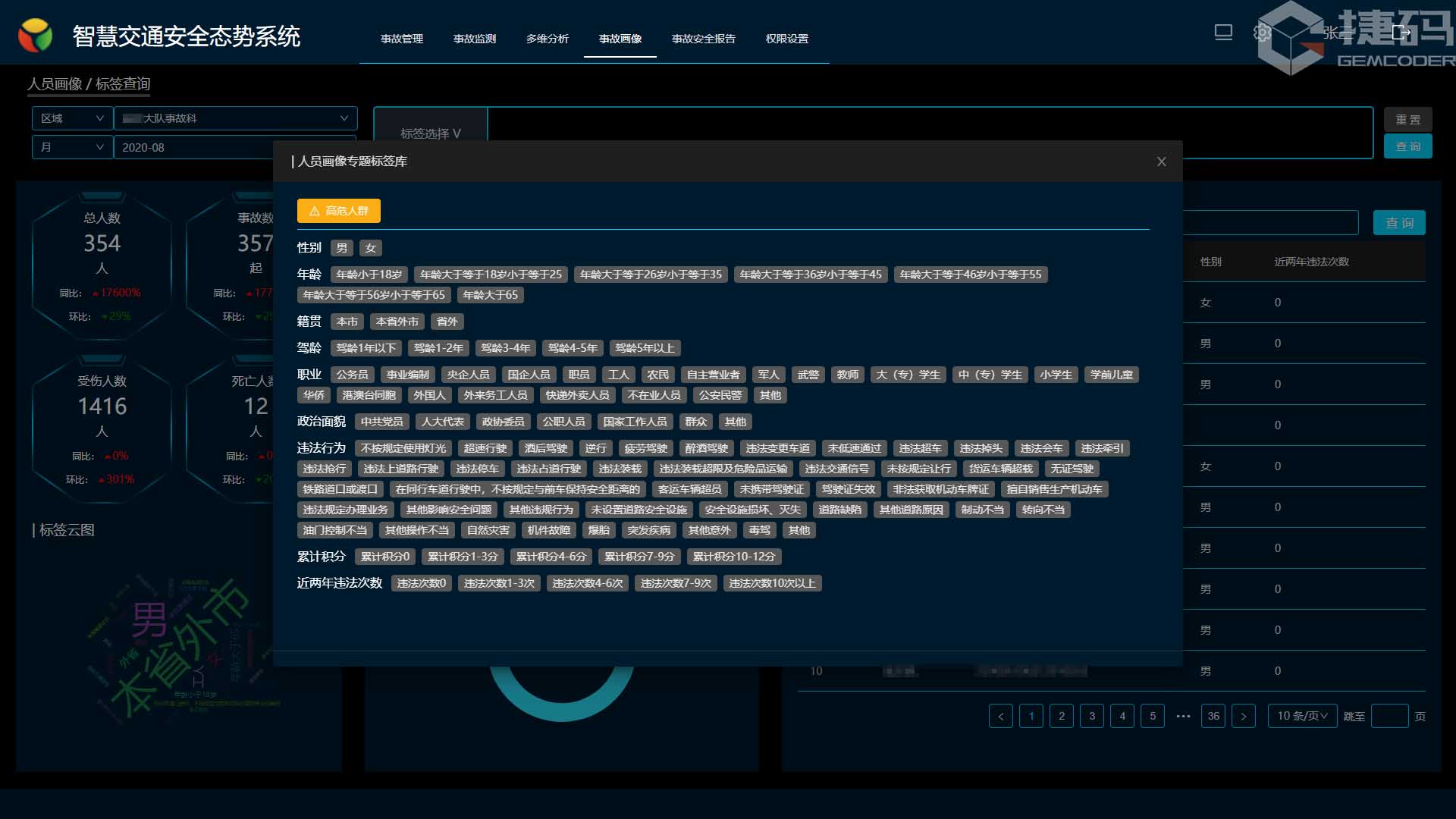Screen dimensions: 1456x819
Task: Click the colorful app logo
Action: coord(35,36)
